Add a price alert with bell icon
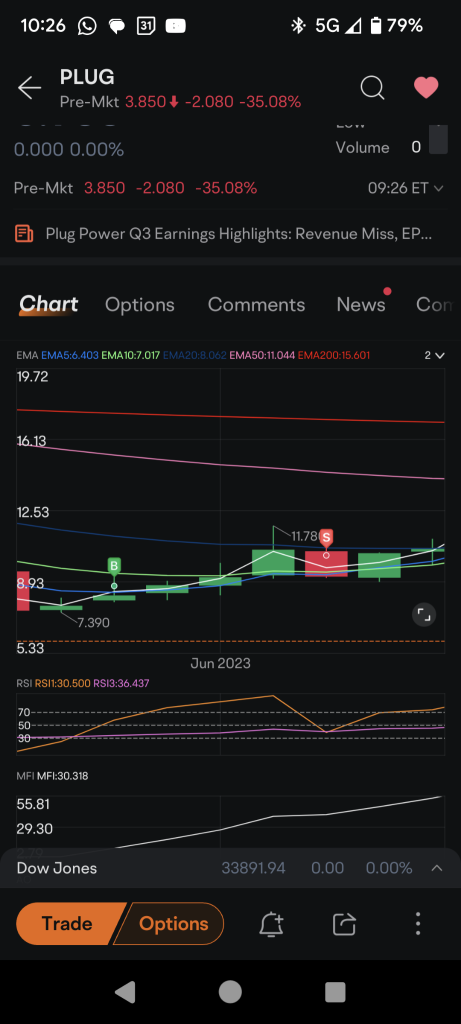461x1024 pixels. (271, 924)
